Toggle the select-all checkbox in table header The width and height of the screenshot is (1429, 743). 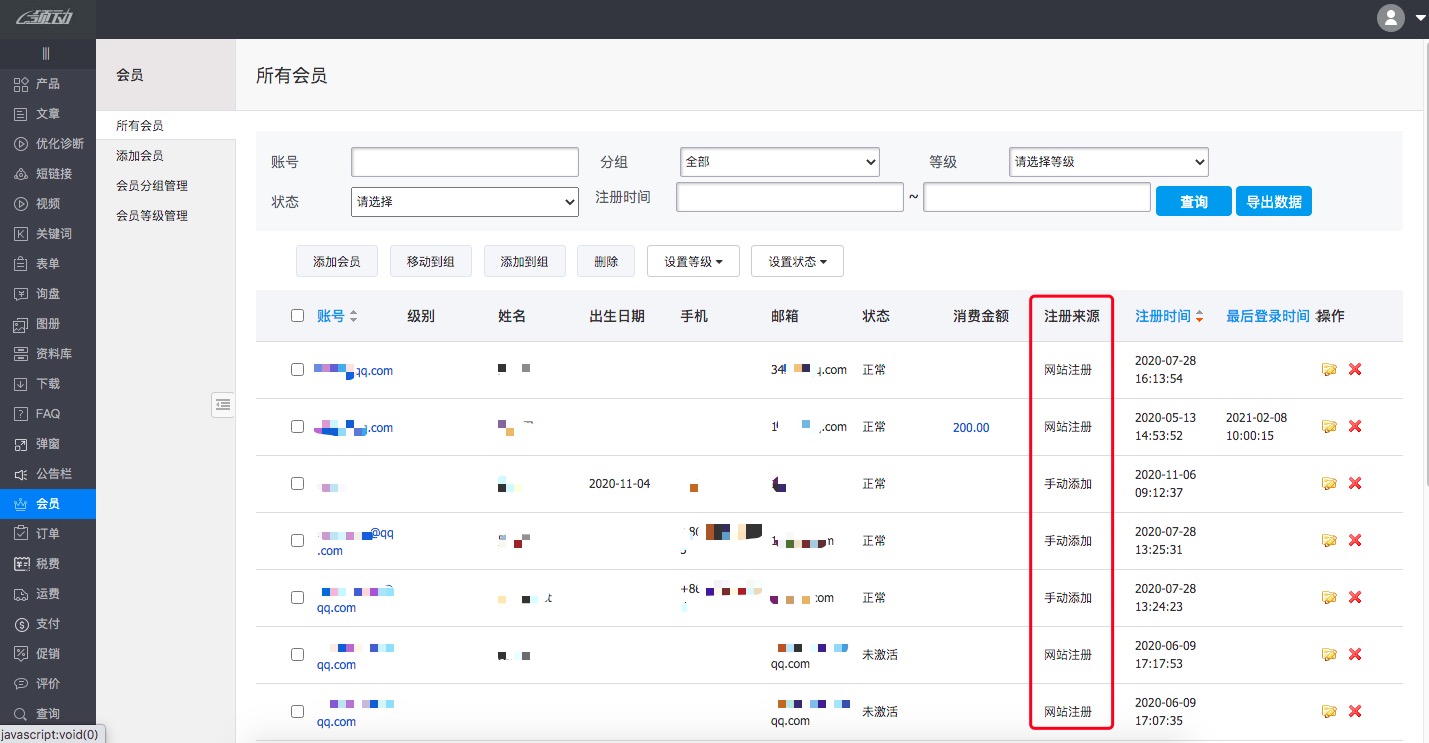[x=297, y=316]
